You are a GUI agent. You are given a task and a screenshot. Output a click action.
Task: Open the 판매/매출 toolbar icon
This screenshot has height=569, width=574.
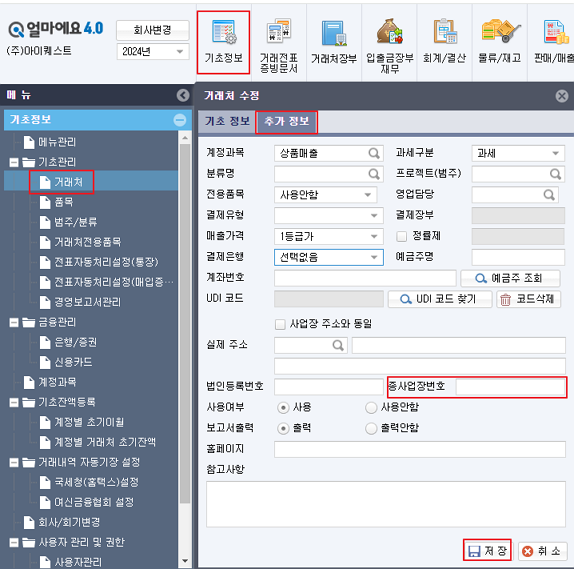pos(554,42)
